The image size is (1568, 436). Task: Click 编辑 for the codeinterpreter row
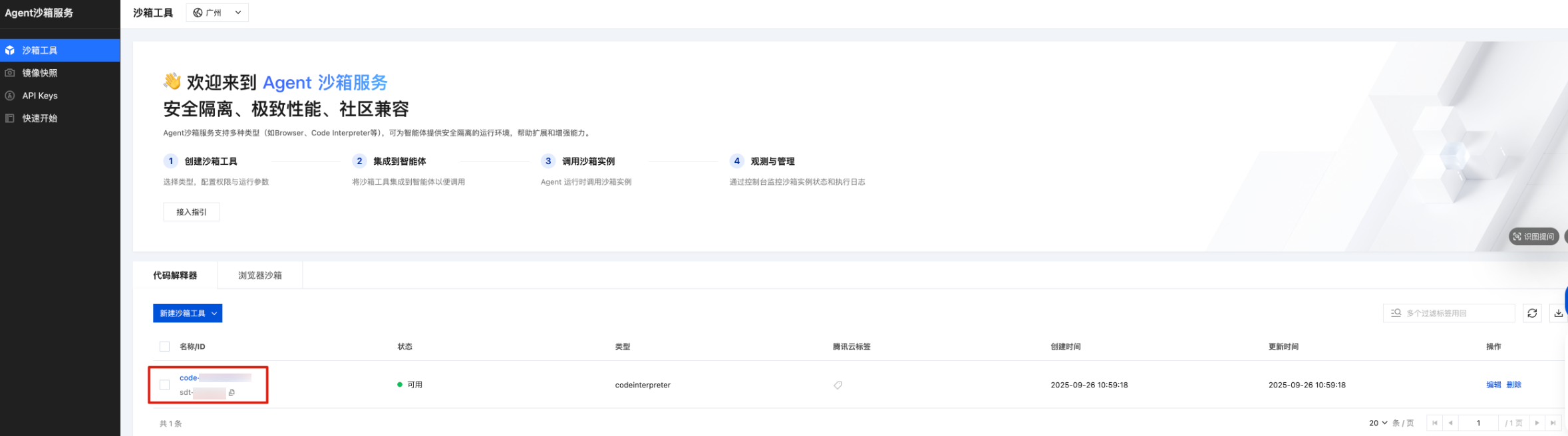click(x=1493, y=385)
